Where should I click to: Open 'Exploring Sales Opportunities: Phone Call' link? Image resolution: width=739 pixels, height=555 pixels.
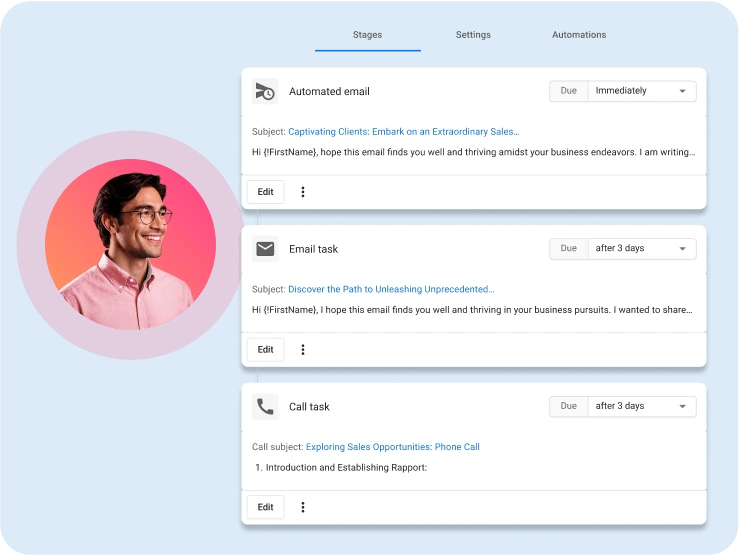point(392,447)
